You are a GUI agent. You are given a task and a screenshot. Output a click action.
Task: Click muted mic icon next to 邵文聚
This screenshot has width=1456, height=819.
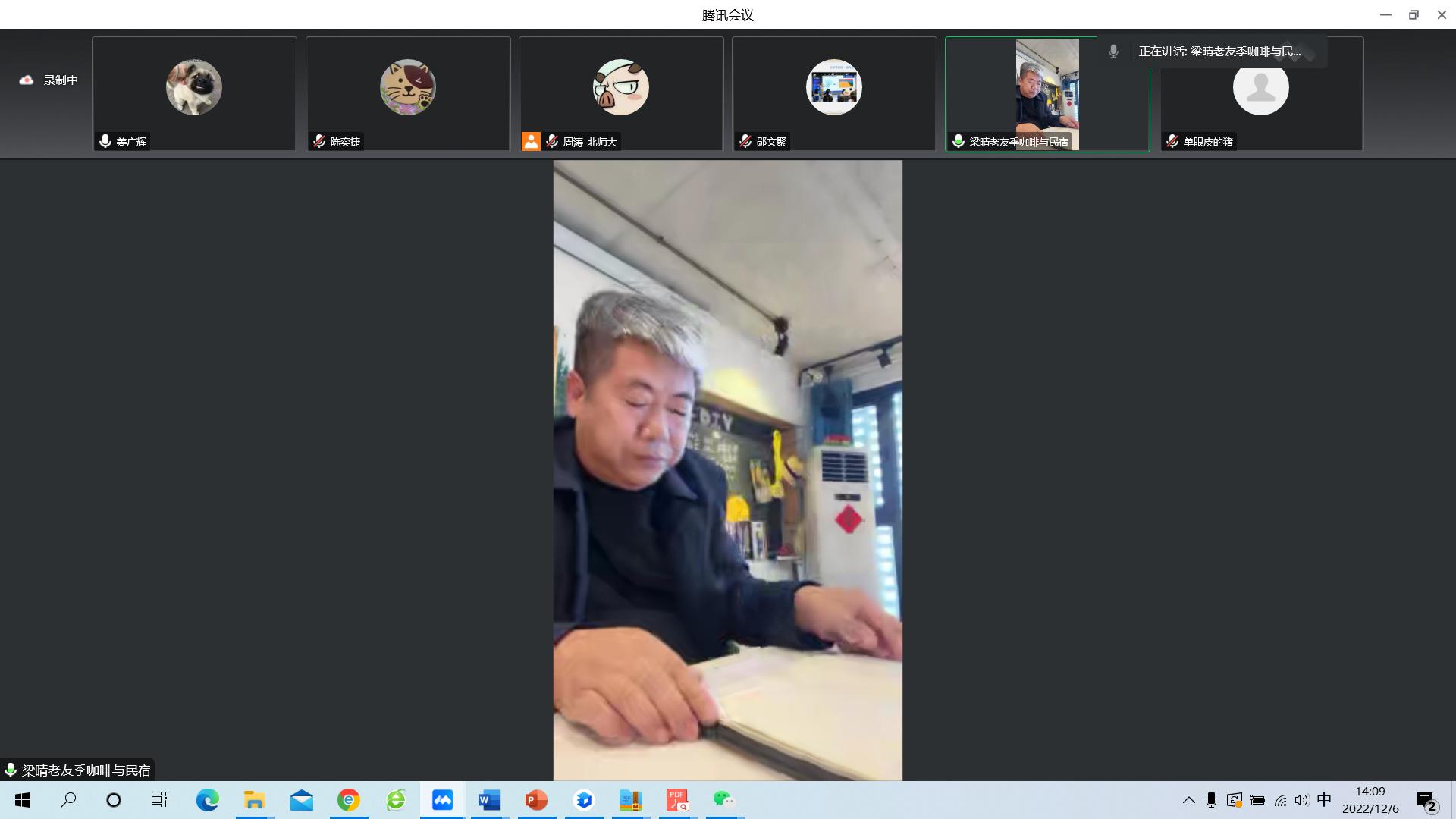pyautogui.click(x=745, y=141)
